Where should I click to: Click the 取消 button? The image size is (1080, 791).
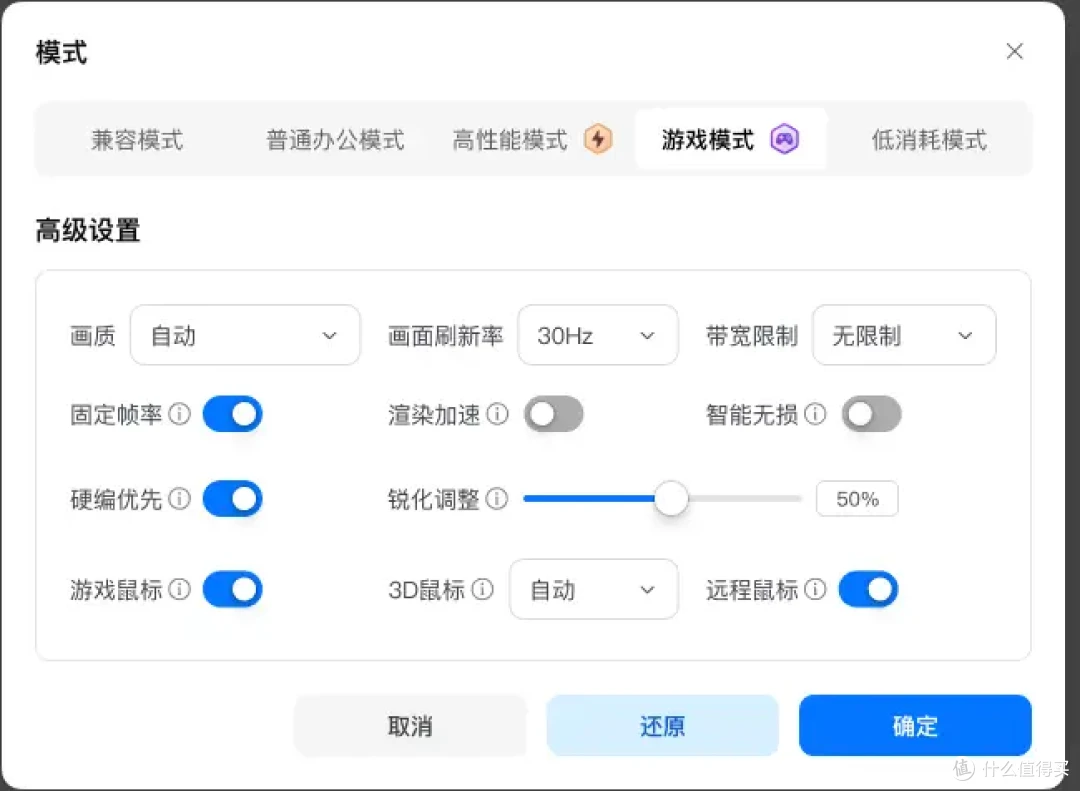point(410,726)
